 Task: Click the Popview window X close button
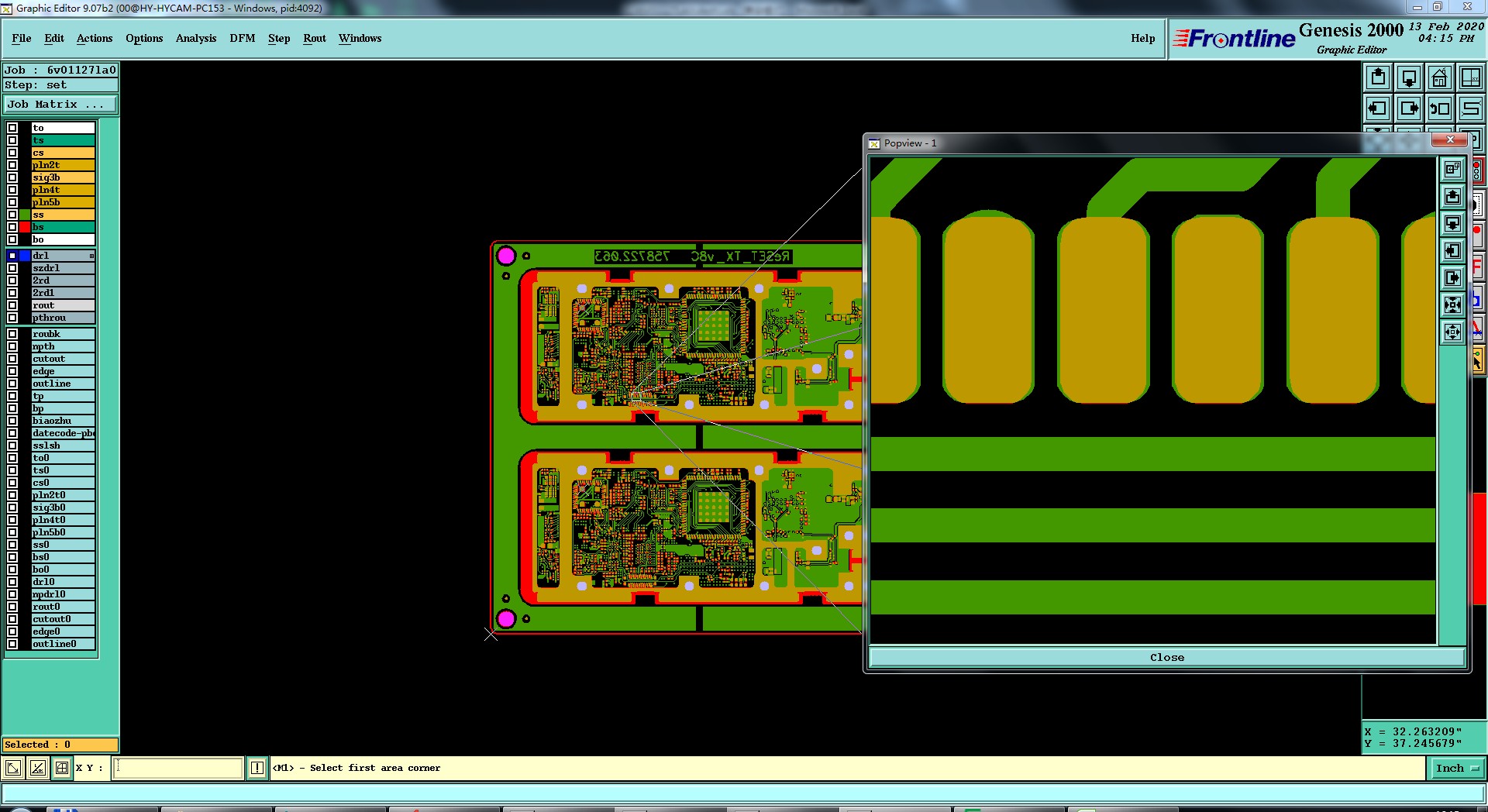tap(1450, 139)
